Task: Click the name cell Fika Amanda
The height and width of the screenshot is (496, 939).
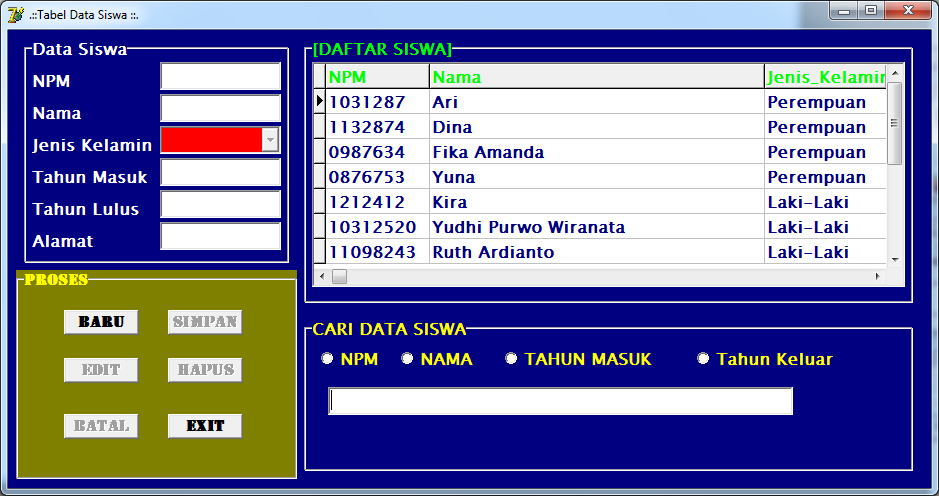Action: point(596,152)
